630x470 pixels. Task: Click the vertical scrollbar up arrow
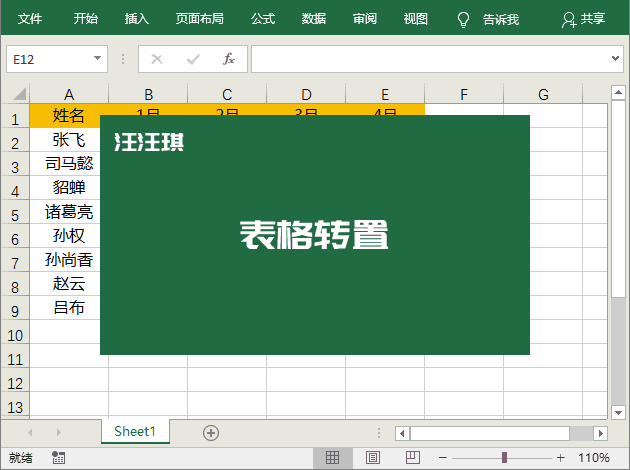tap(618, 93)
